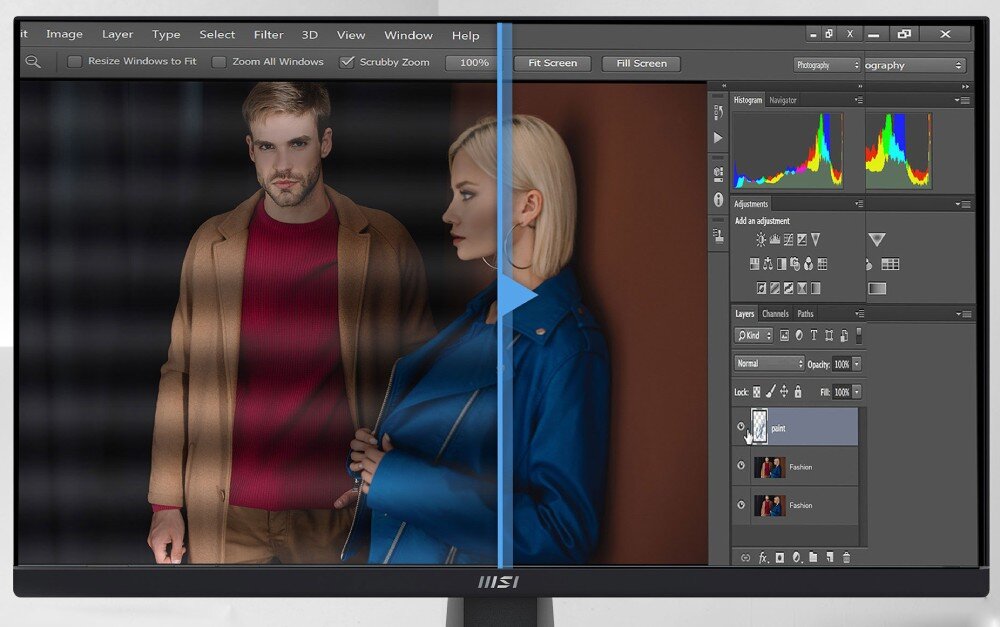The height and width of the screenshot is (627, 1000).
Task: Delete layer using trash icon
Action: pos(846,557)
